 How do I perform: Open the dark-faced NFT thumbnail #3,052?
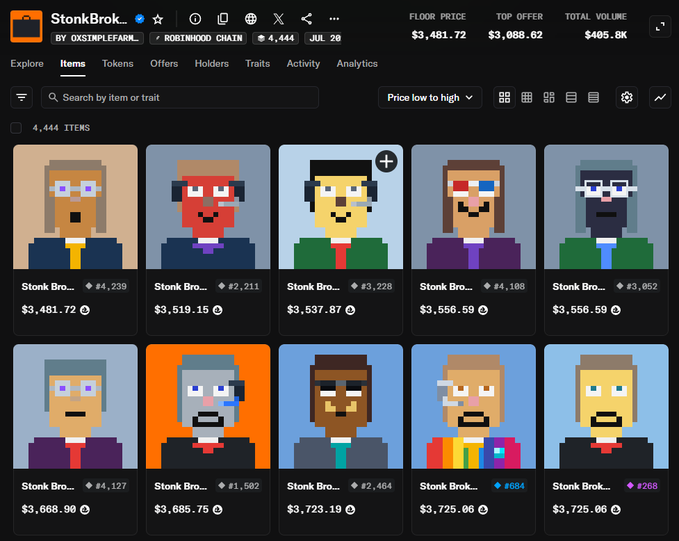click(x=606, y=207)
